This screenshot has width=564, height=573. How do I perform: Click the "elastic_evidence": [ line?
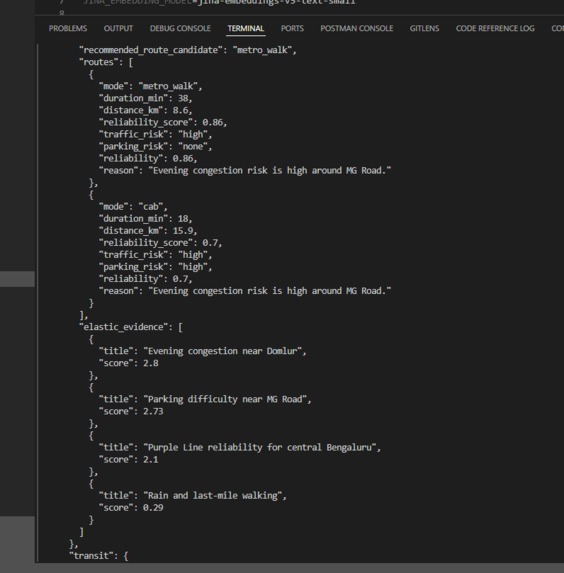point(131,327)
